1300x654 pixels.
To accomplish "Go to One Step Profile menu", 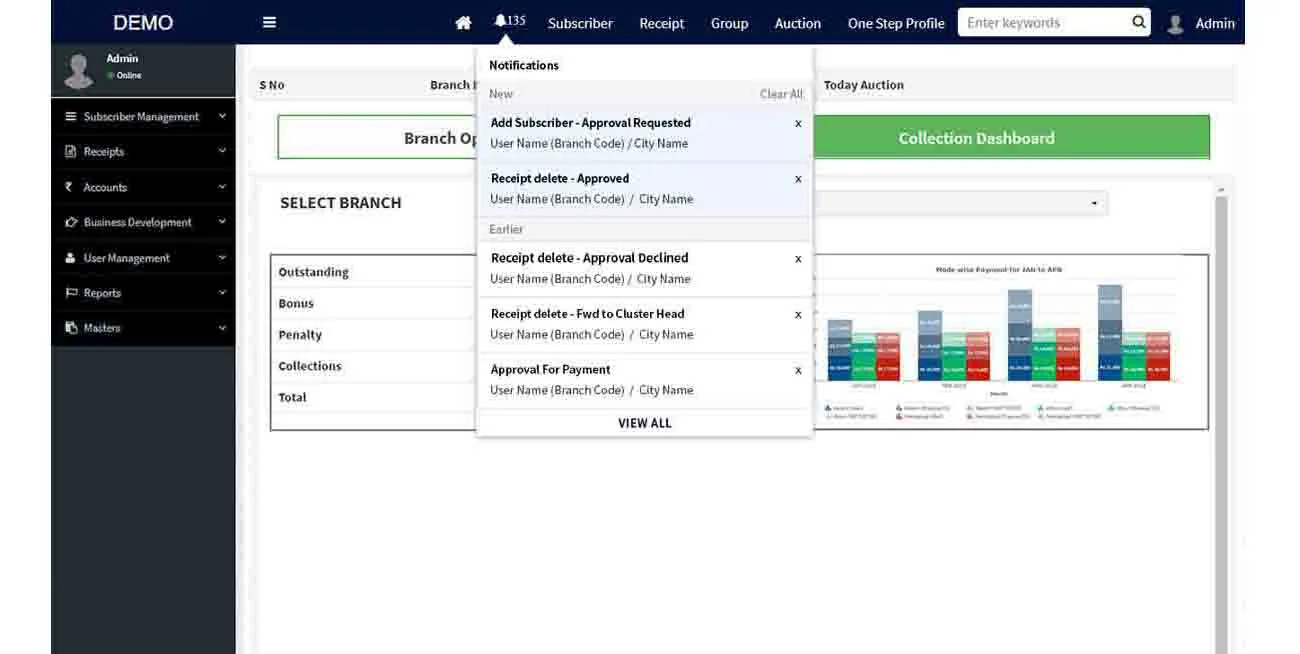I will click(895, 23).
